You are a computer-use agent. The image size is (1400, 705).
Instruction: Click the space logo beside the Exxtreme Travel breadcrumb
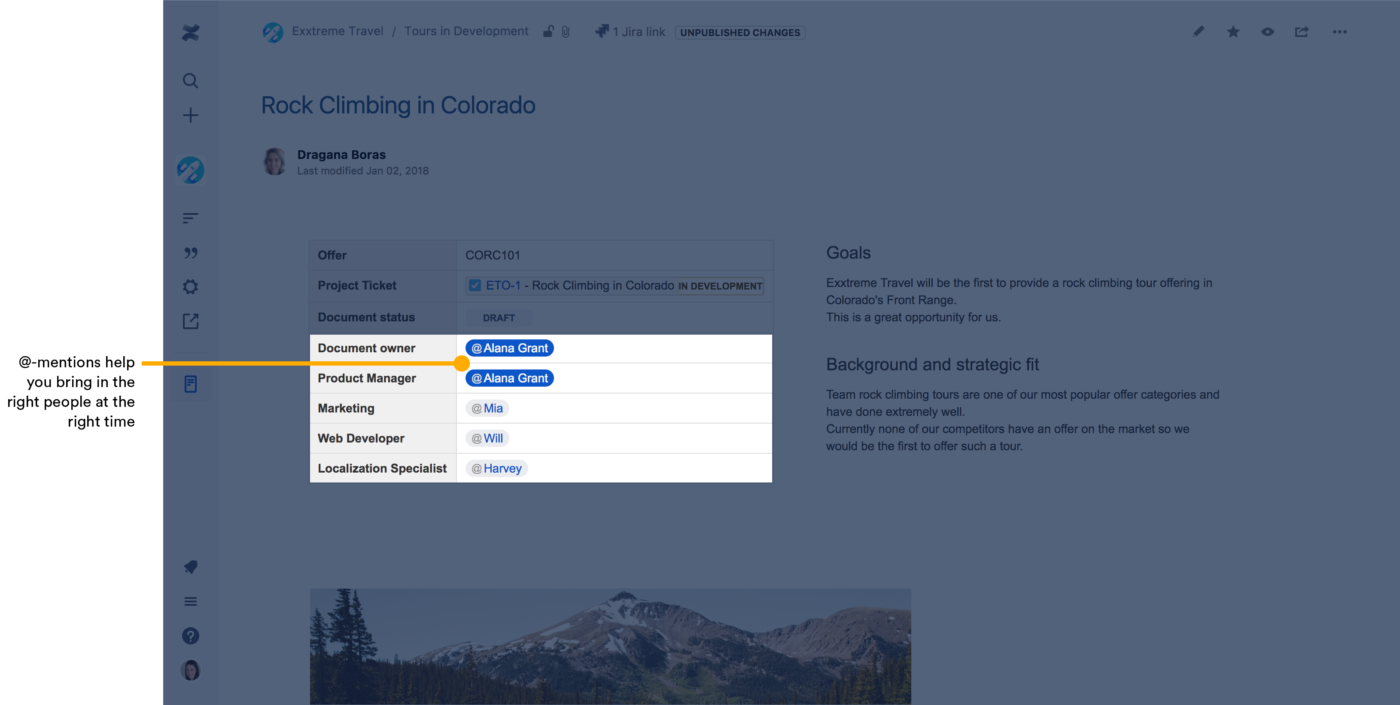click(273, 32)
